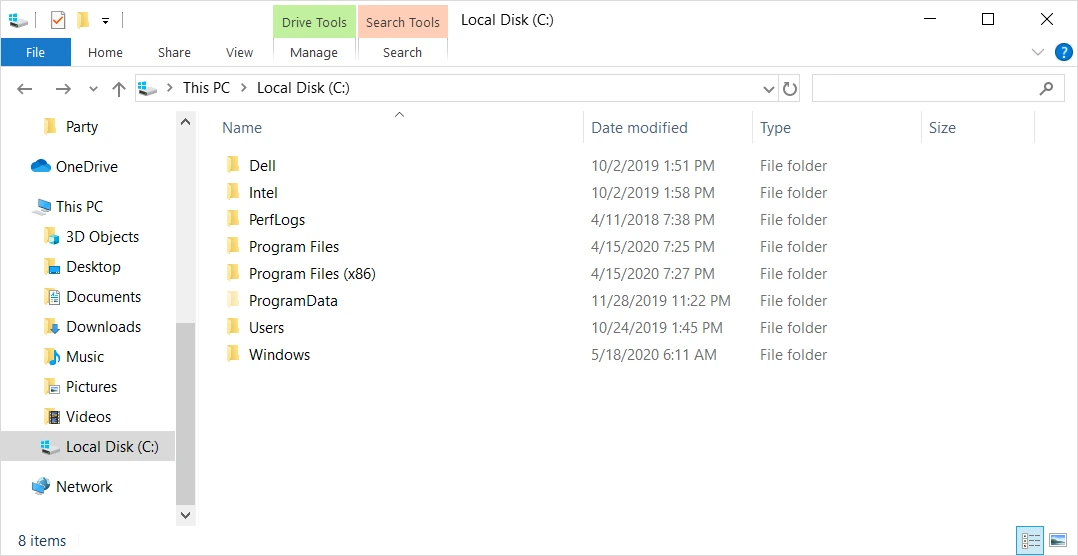The width and height of the screenshot is (1078, 556).
Task: Open the Manage tab under Drive Tools
Action: (x=314, y=52)
